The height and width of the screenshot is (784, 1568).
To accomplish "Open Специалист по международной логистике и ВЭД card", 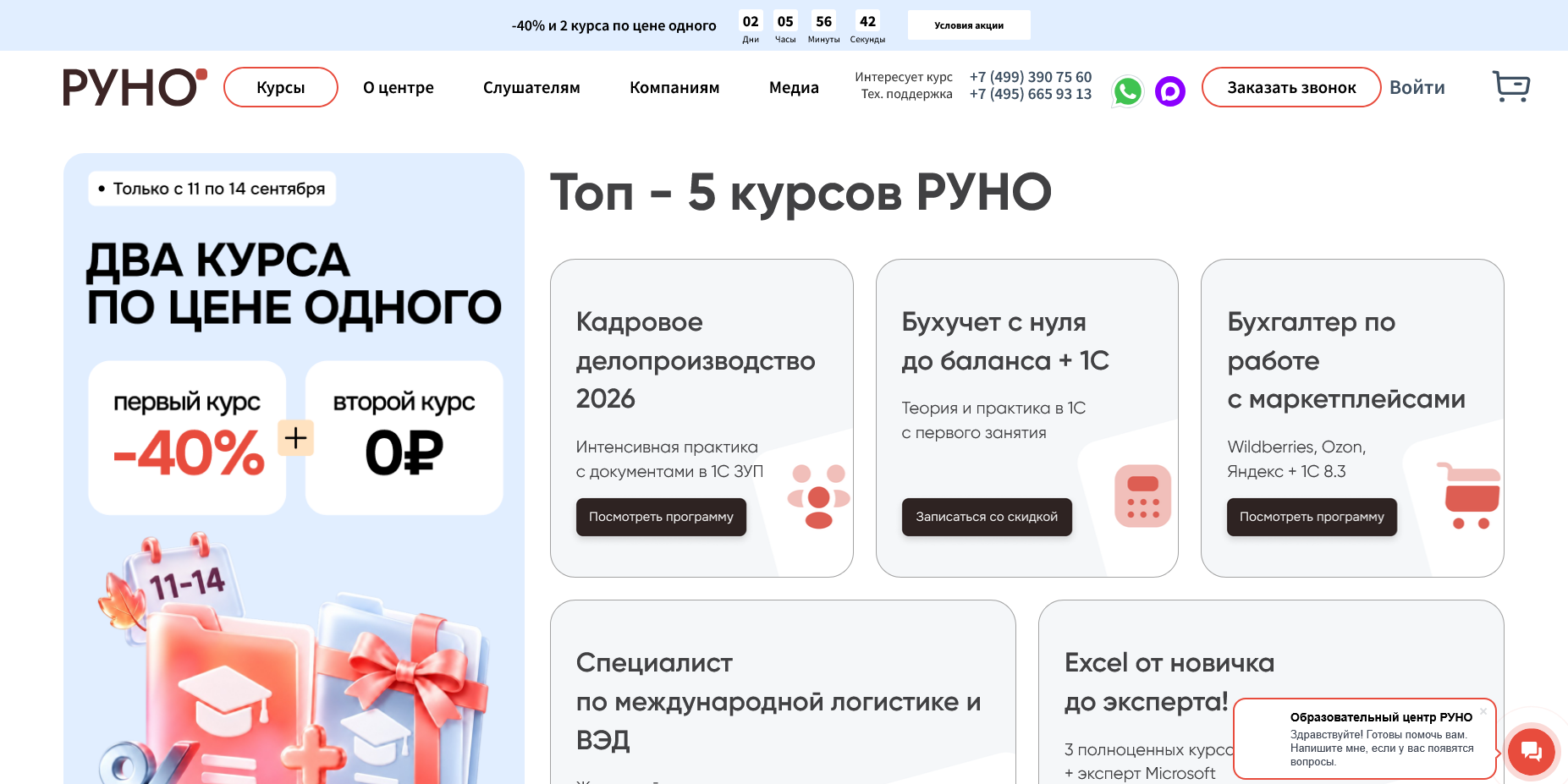I will pos(783,692).
